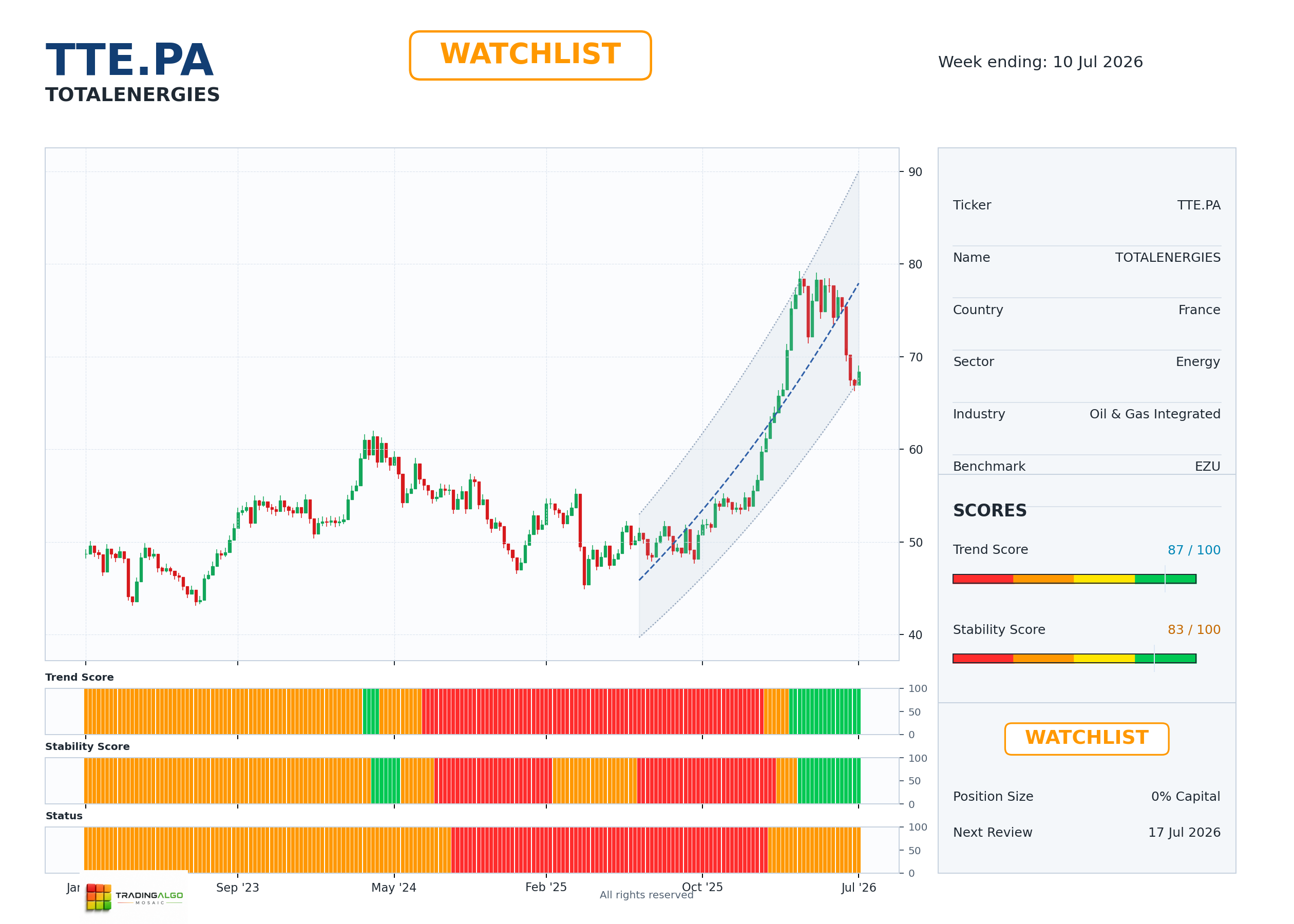1294x924 pixels.
Task: Click the Stability Score strip chart label
Action: [x=87, y=746]
